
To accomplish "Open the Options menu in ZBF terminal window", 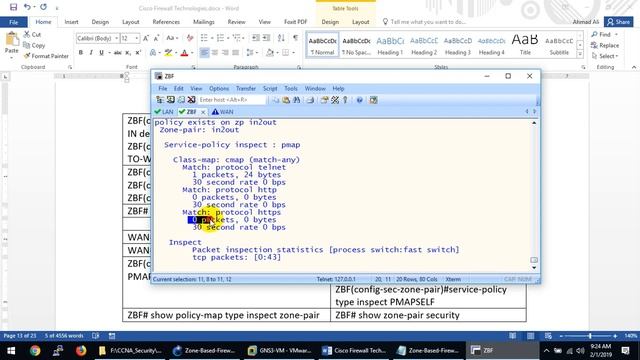I will 219,88.
